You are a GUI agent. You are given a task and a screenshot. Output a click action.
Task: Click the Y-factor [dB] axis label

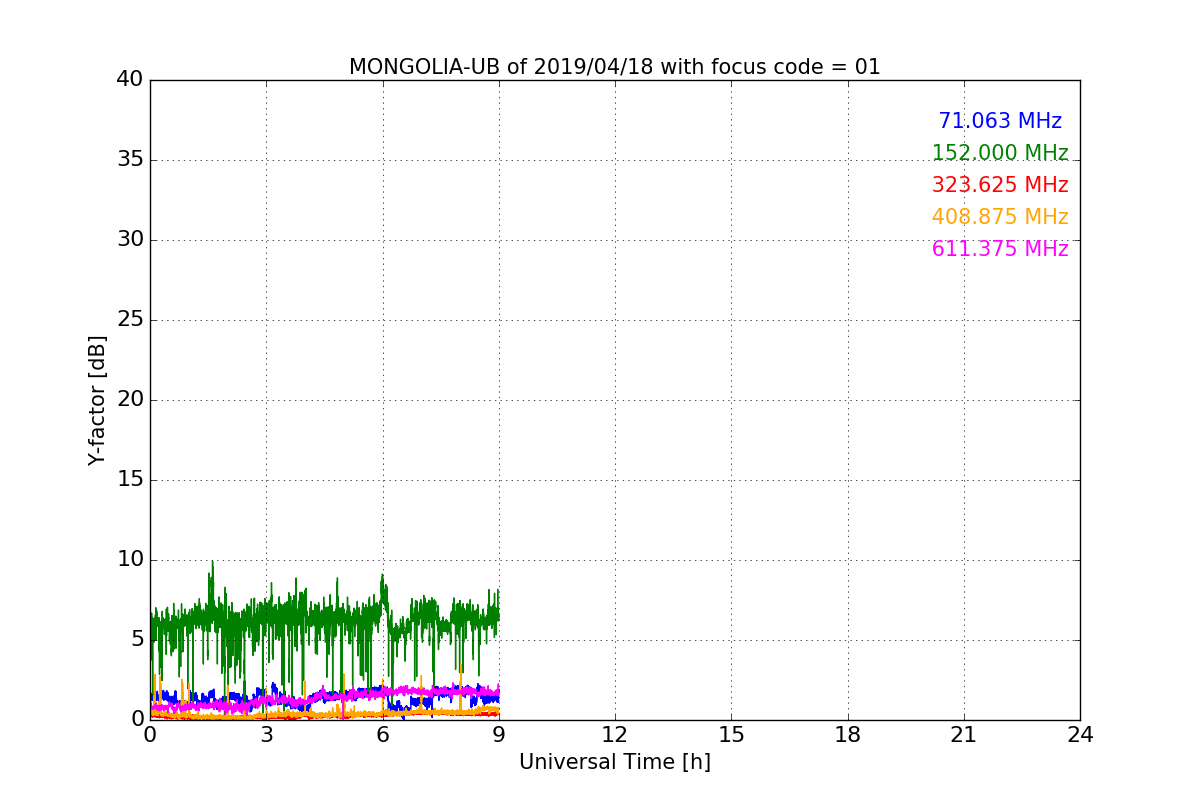(x=97, y=400)
